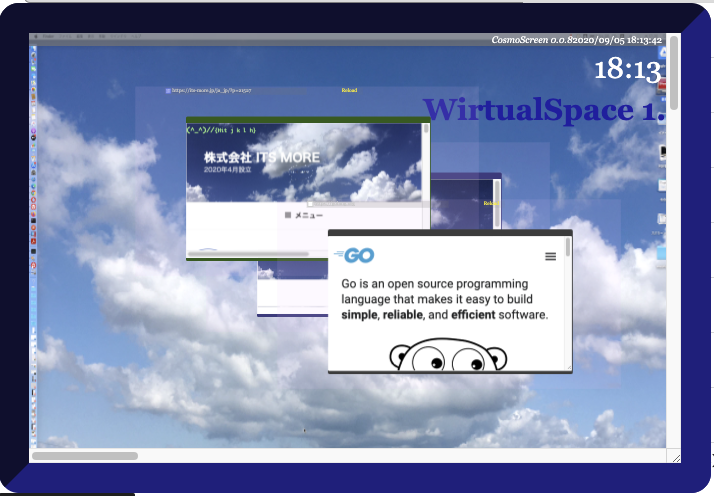Open the hamburger menu on Go page

point(550,257)
